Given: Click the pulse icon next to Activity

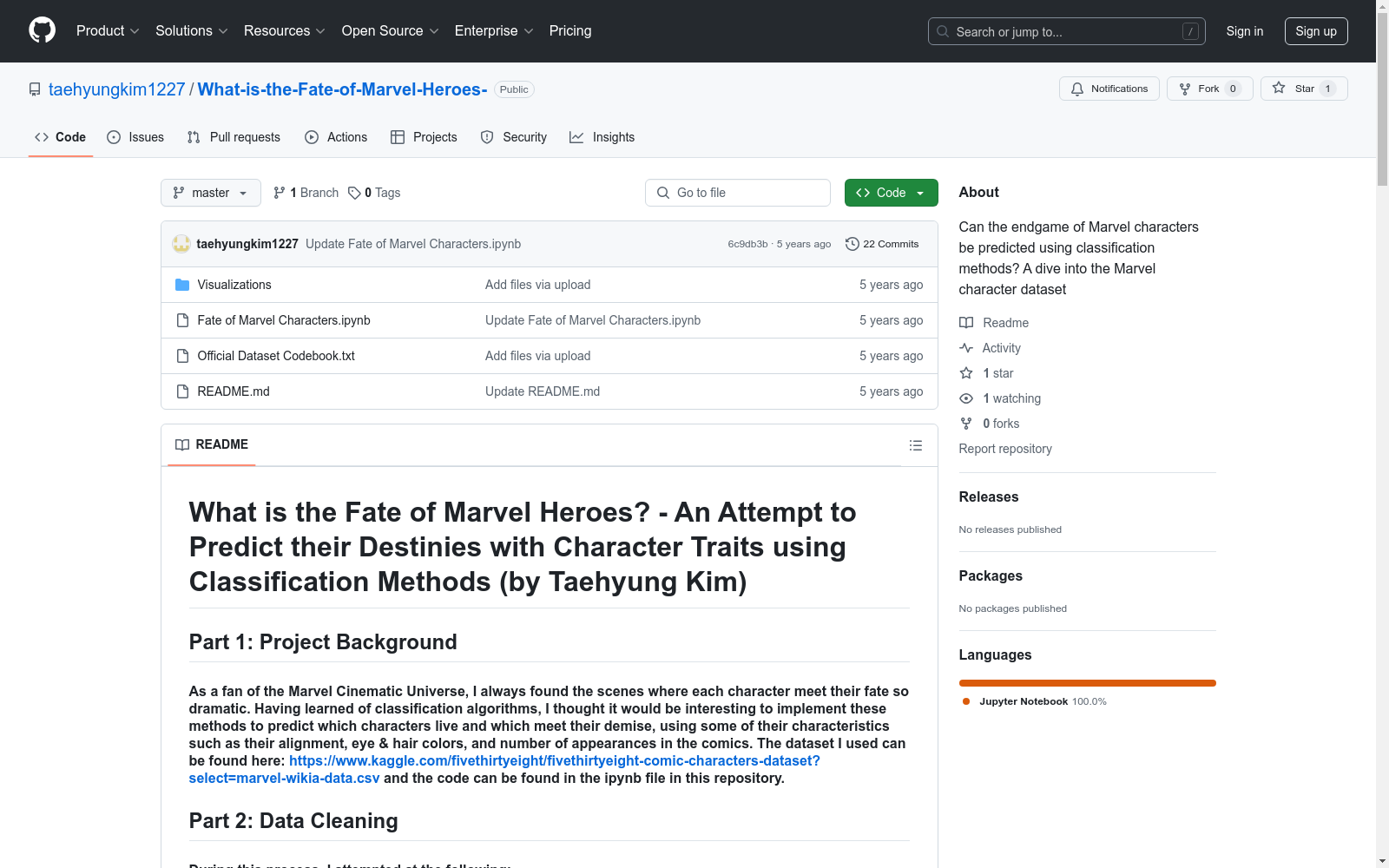Looking at the screenshot, I should click(x=966, y=348).
